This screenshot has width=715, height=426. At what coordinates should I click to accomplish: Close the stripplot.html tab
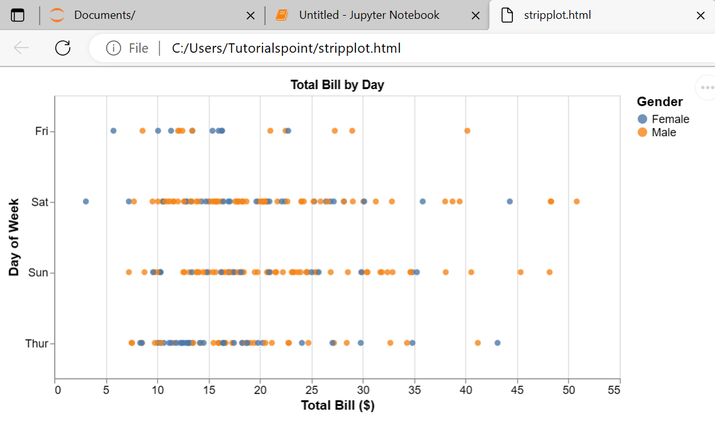[699, 16]
